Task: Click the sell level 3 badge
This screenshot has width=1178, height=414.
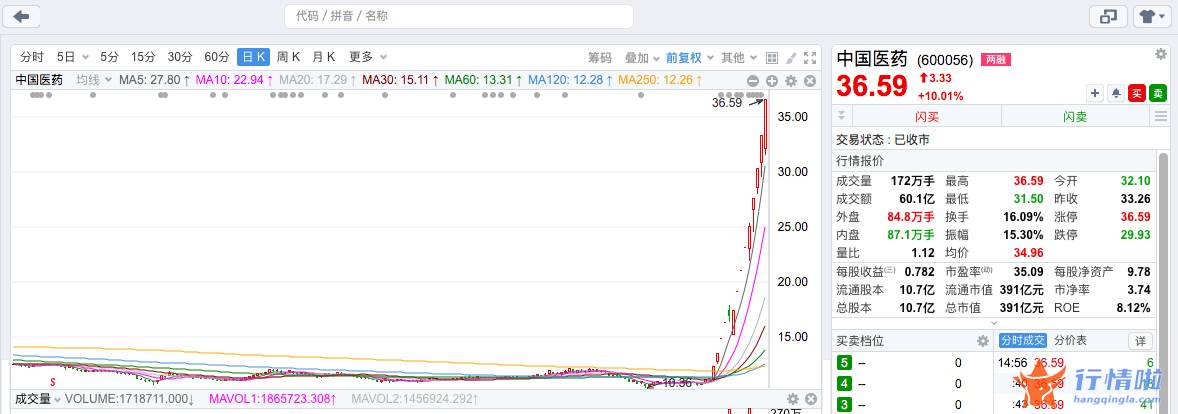Action: (x=844, y=404)
